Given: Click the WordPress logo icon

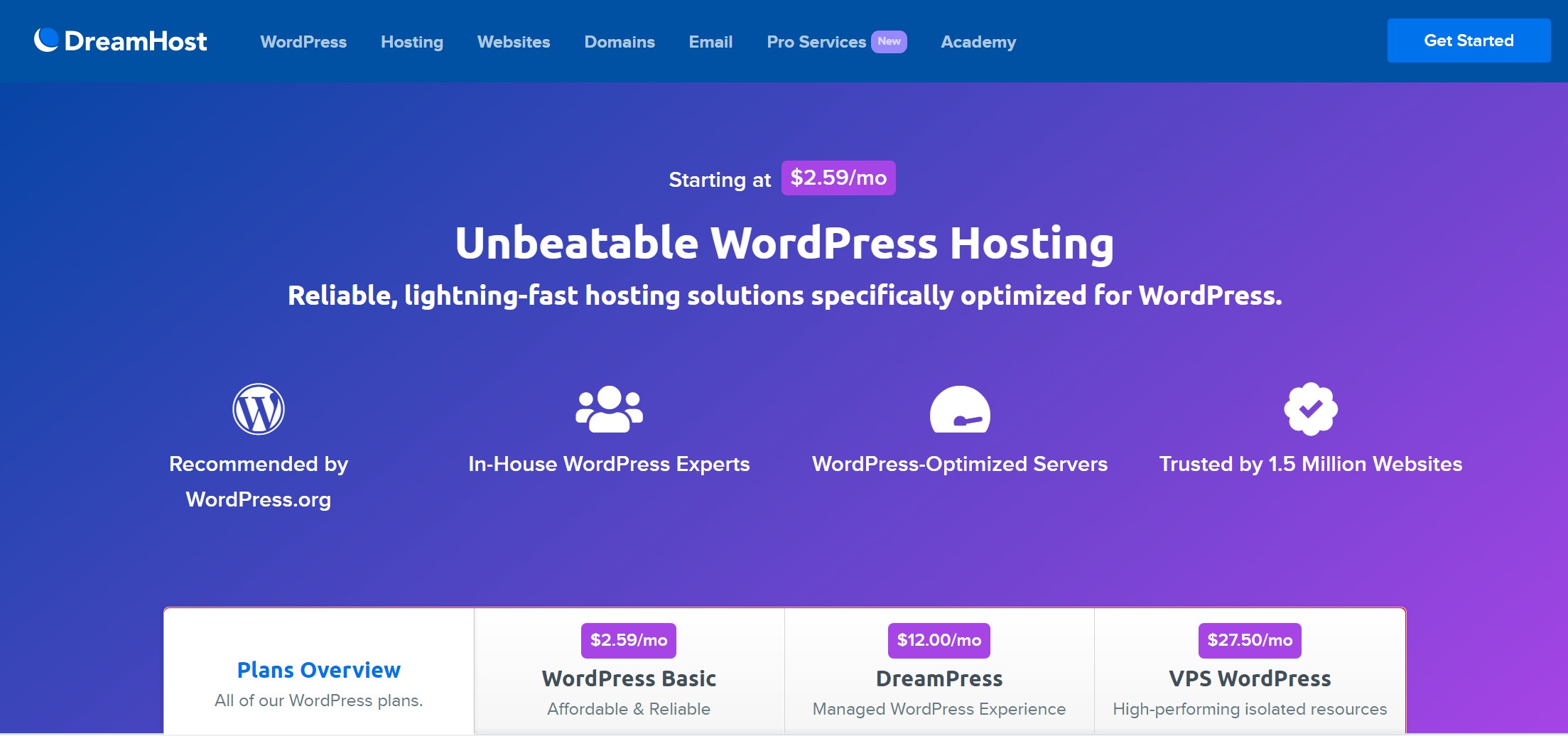Looking at the screenshot, I should point(259,408).
